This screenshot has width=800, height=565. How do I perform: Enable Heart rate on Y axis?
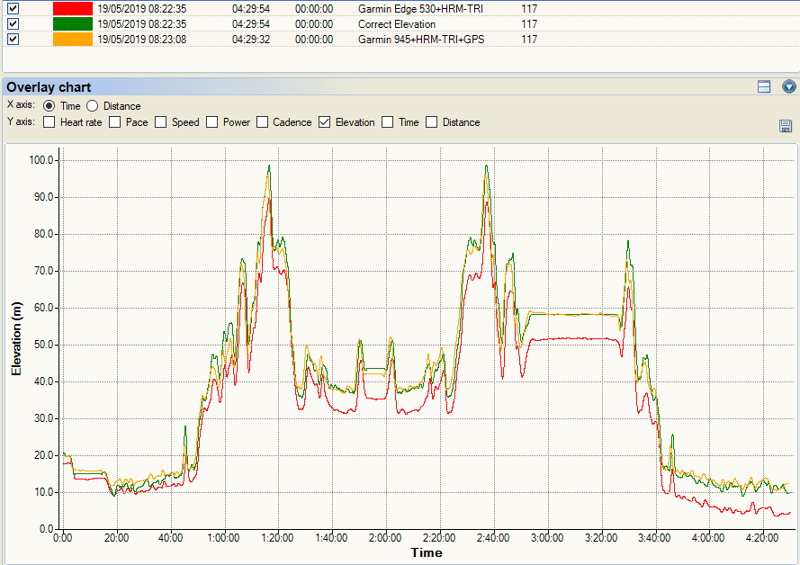click(49, 122)
